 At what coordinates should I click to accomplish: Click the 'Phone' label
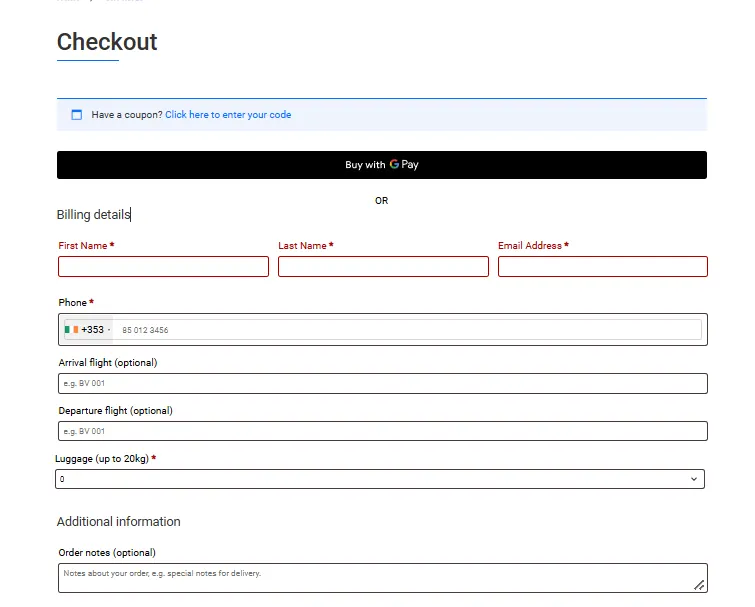72,303
